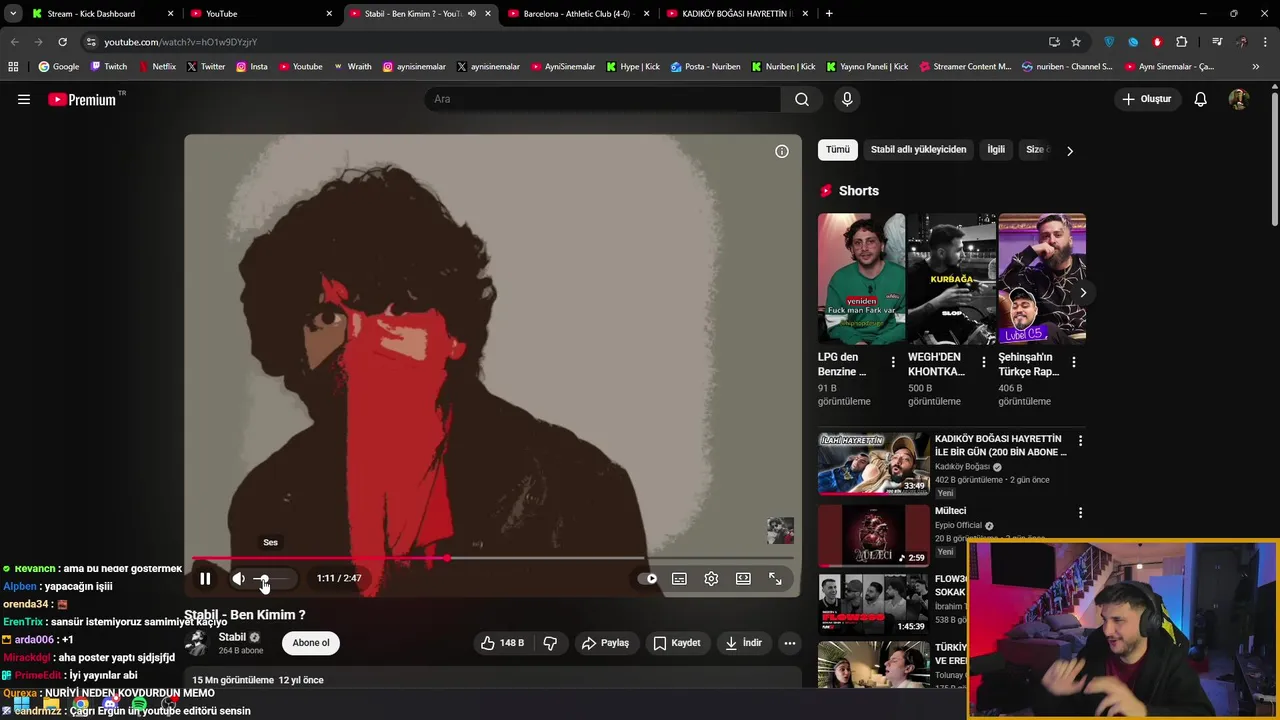The image size is (1280, 720).
Task: Click the browser address bar URL
Action: coord(181,42)
